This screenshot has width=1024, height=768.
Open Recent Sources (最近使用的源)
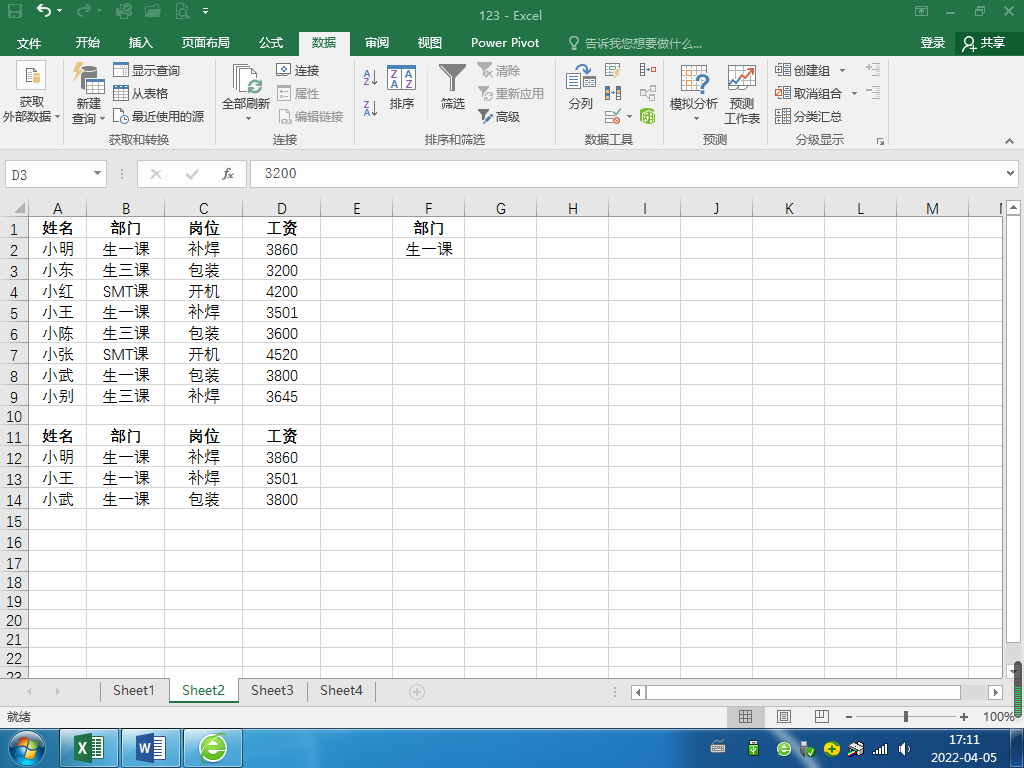pyautogui.click(x=158, y=116)
